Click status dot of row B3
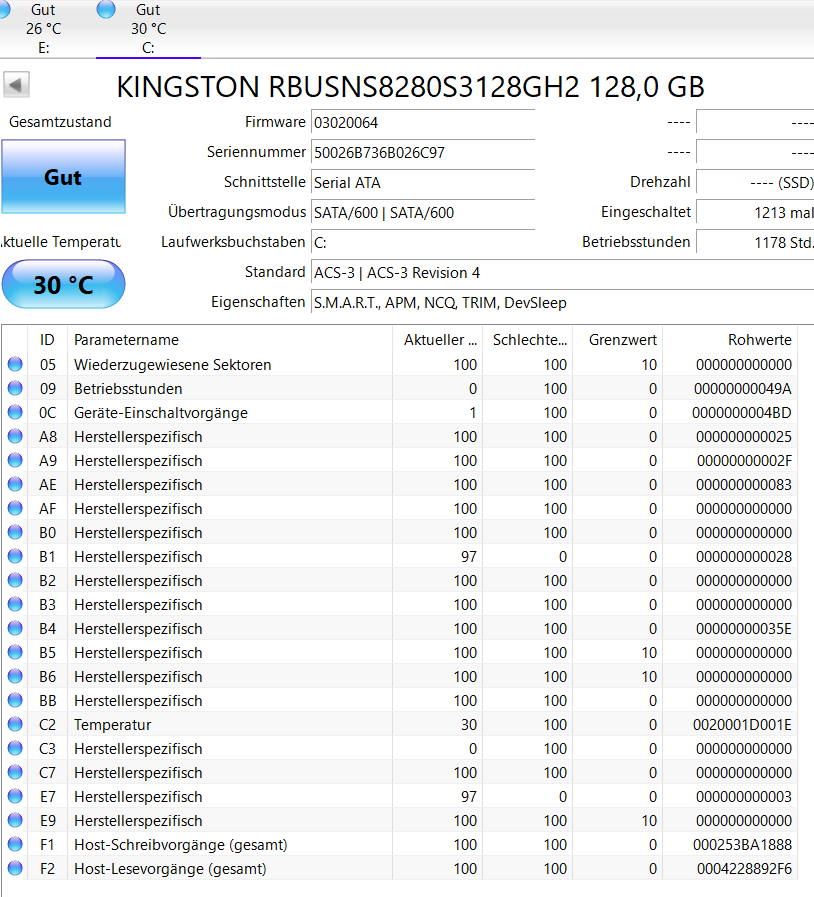This screenshot has width=814, height=897. tap(15, 604)
